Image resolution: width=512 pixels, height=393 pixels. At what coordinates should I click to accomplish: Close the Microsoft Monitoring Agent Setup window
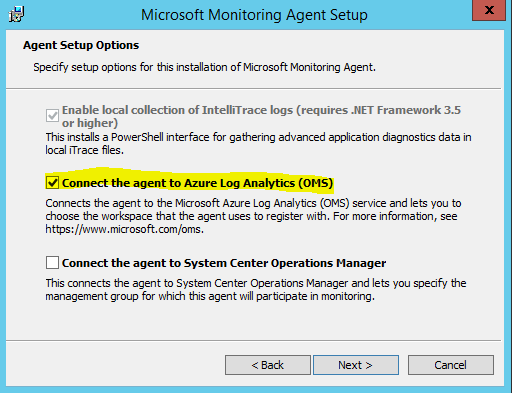pyautogui.click(x=489, y=10)
